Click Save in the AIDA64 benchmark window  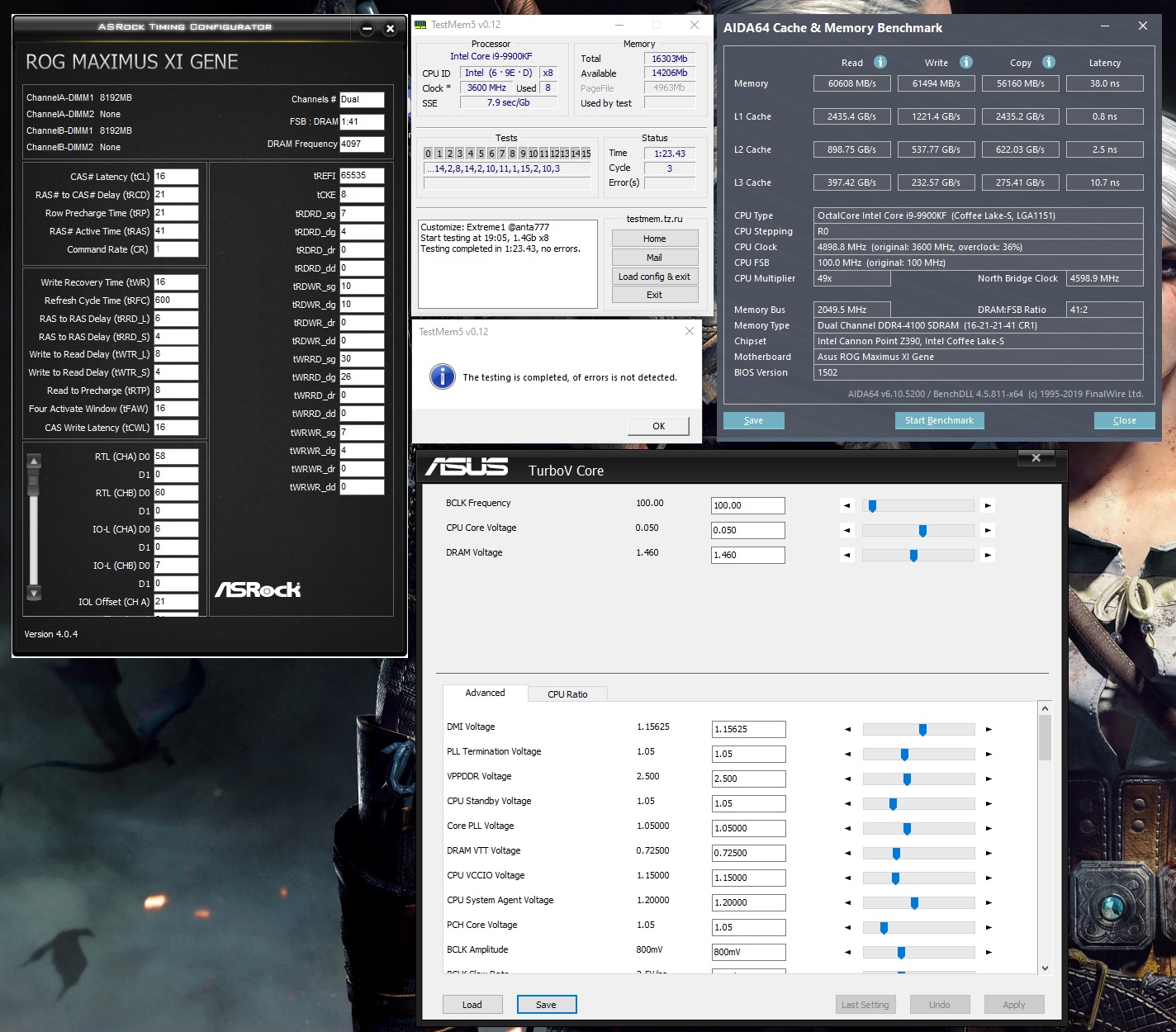tap(754, 420)
